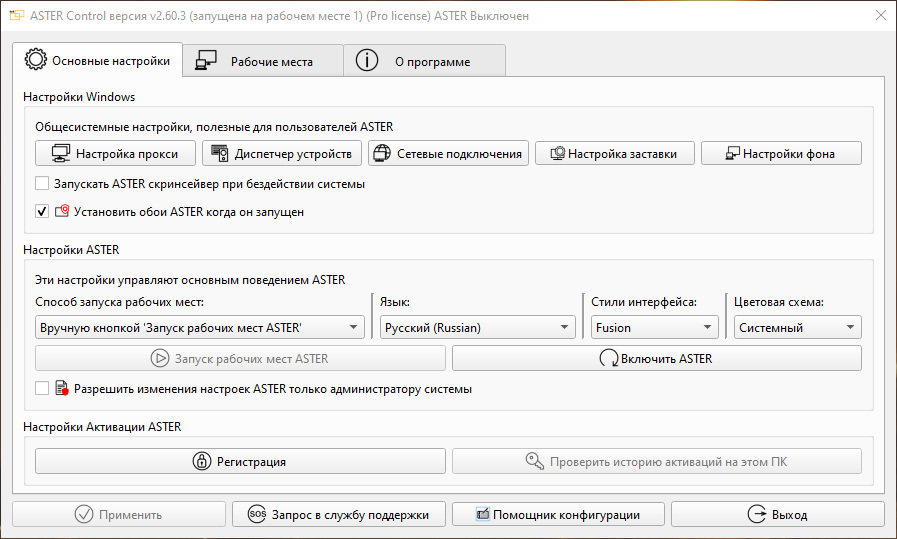Open Настройка прокси settings
The height and width of the screenshot is (539, 897).
coord(115,153)
